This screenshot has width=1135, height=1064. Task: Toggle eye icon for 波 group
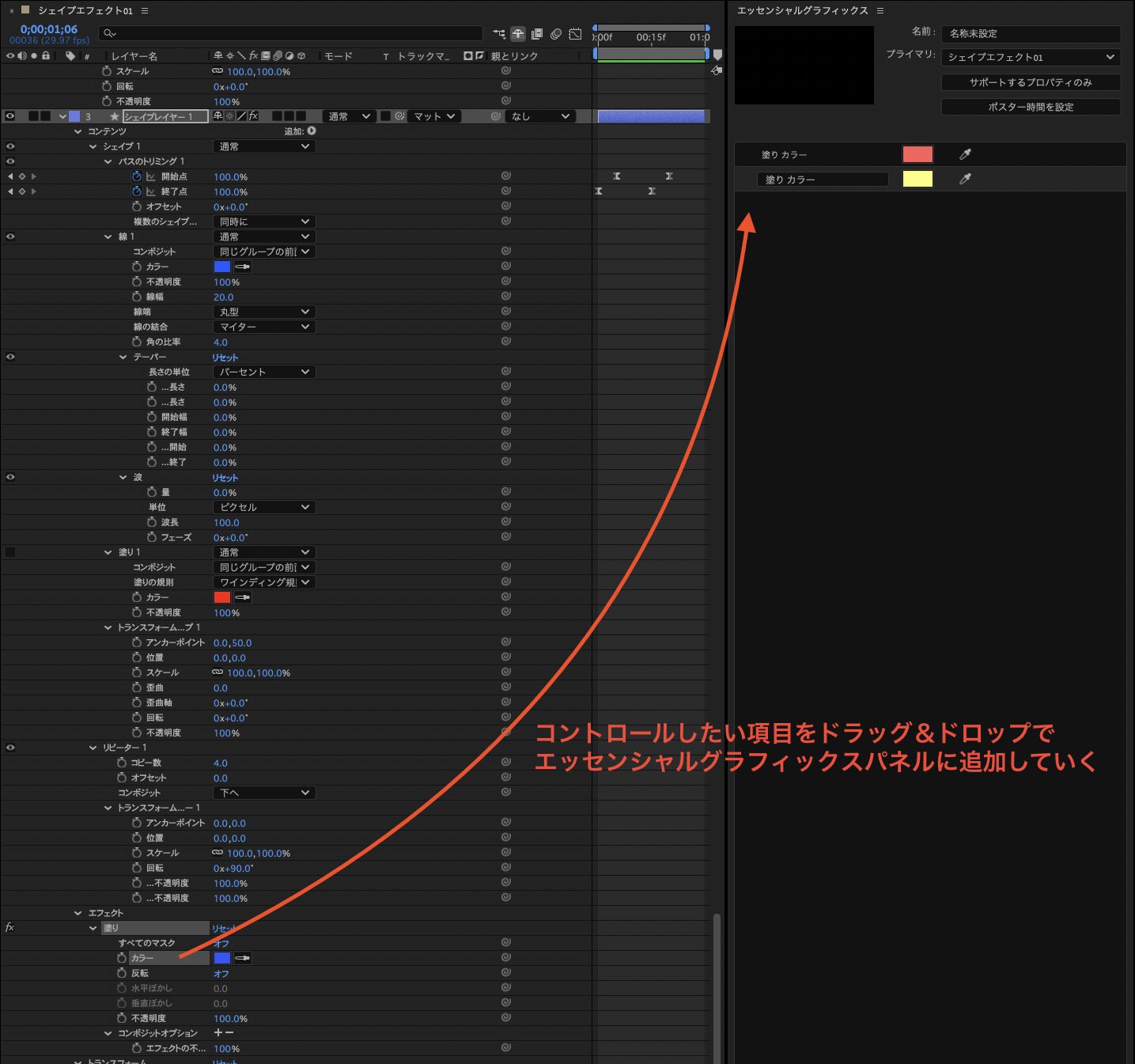pyautogui.click(x=10, y=477)
